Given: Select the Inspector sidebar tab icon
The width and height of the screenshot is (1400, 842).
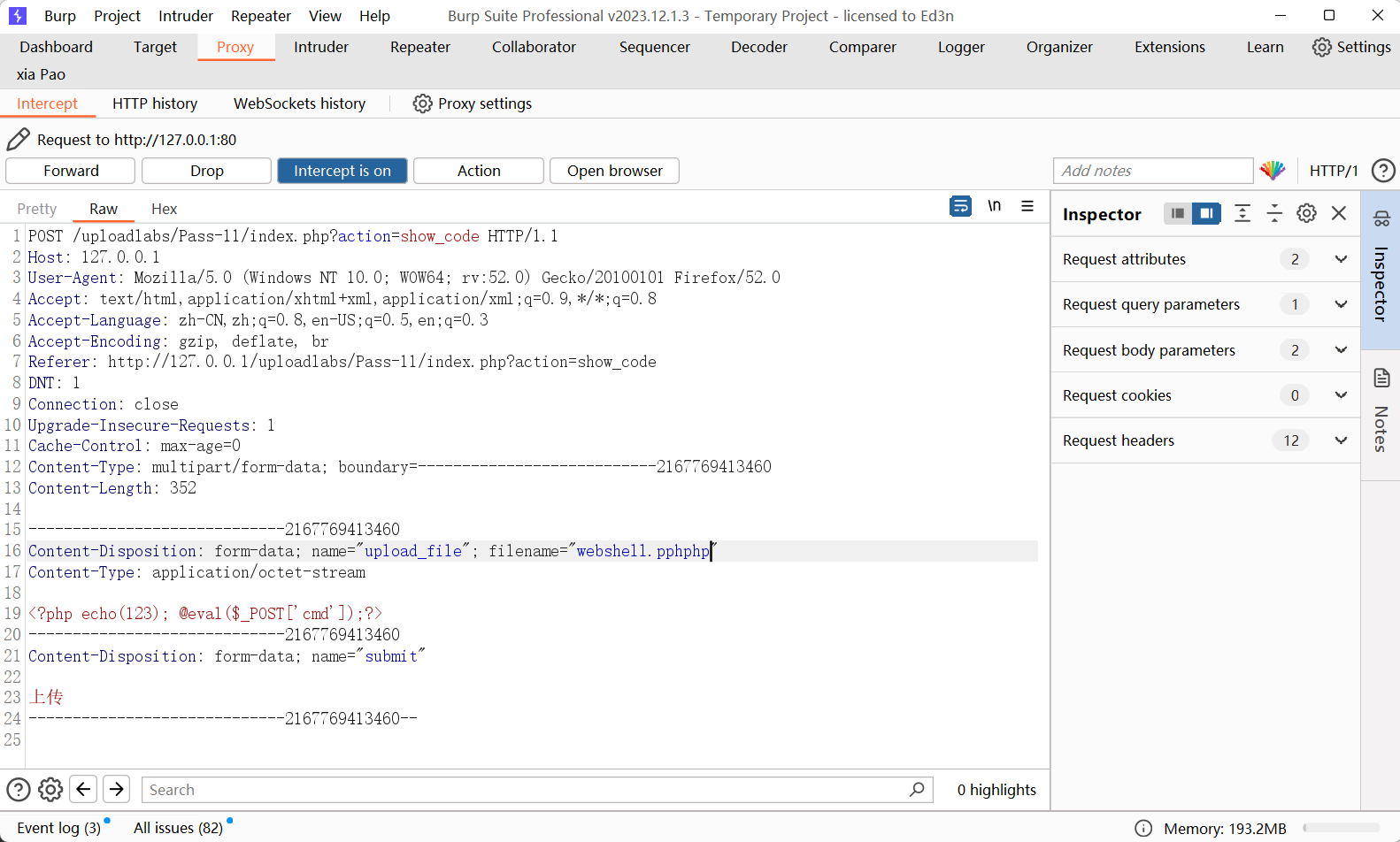Looking at the screenshot, I should tap(1381, 218).
